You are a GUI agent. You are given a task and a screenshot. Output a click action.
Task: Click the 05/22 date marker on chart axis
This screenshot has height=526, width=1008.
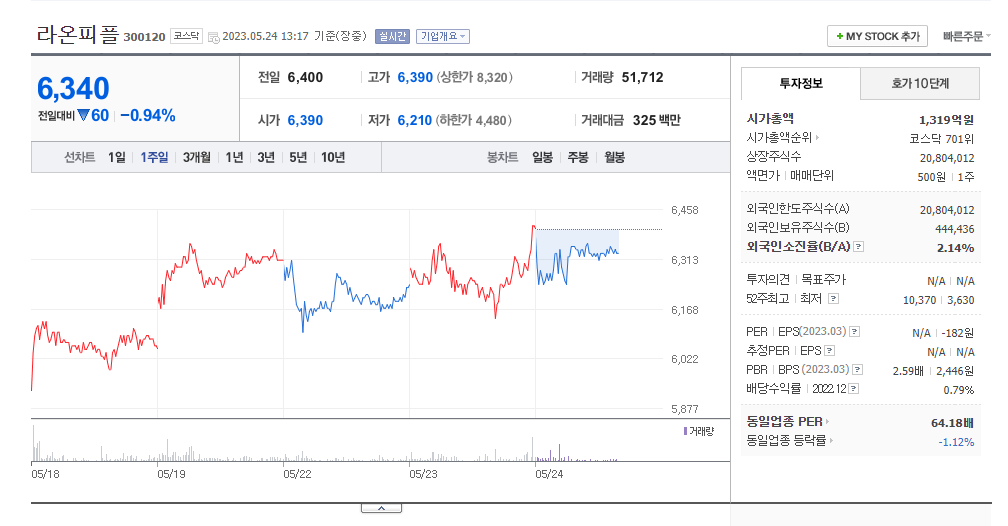coord(297,474)
